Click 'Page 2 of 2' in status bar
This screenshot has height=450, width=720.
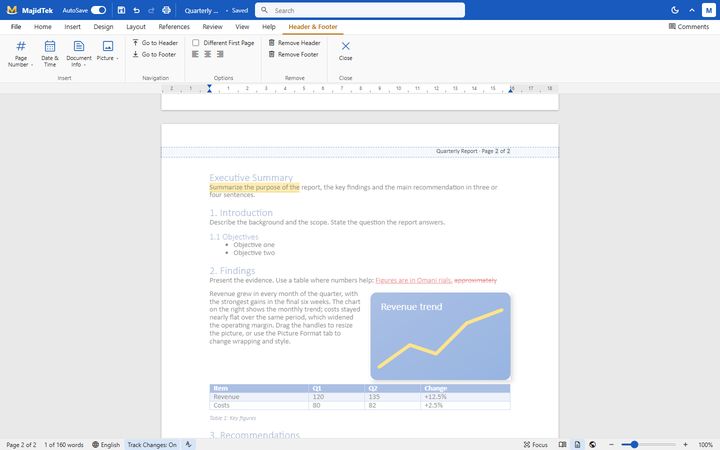pyautogui.click(x=21, y=444)
